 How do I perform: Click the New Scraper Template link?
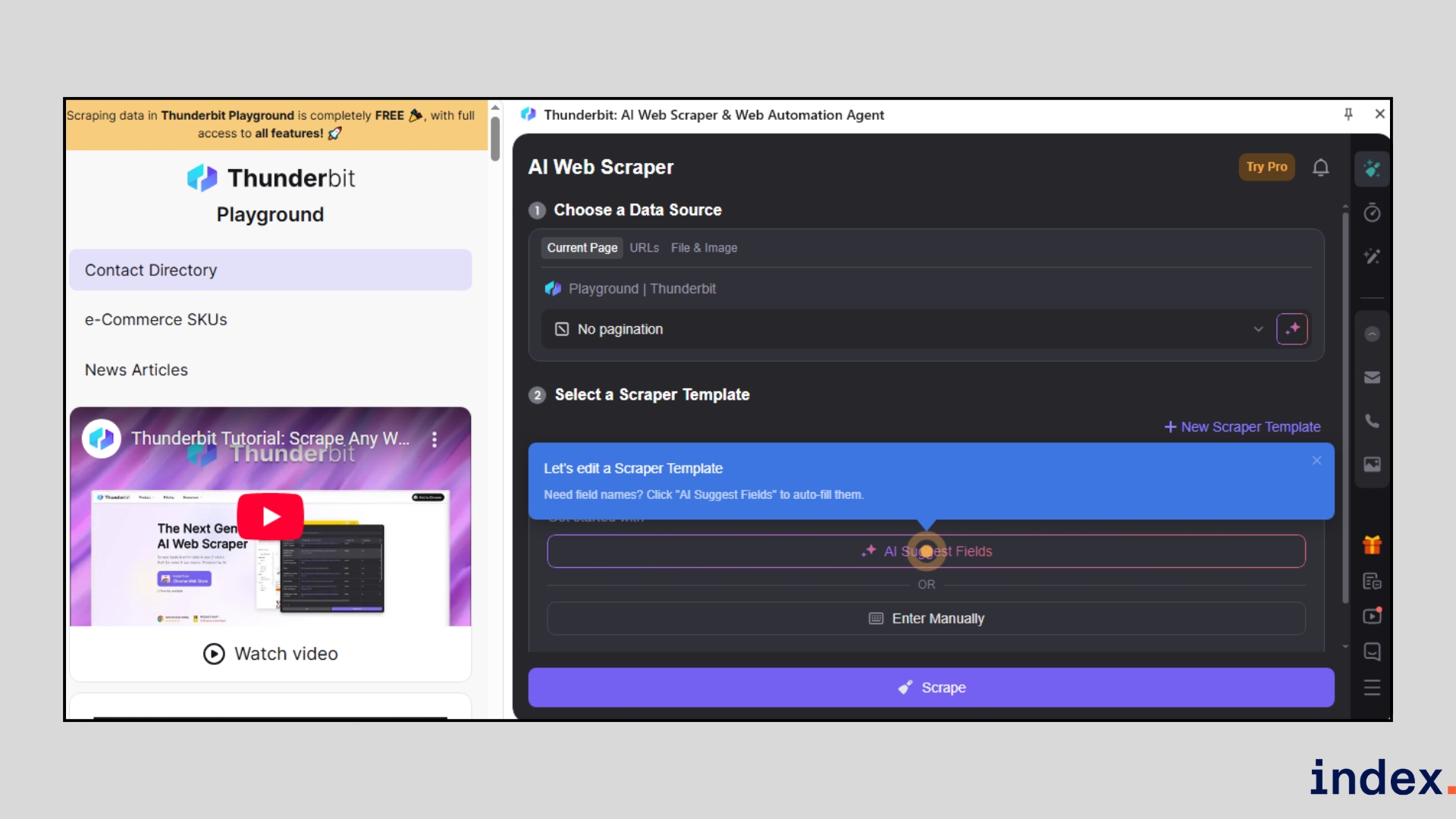pyautogui.click(x=1242, y=427)
